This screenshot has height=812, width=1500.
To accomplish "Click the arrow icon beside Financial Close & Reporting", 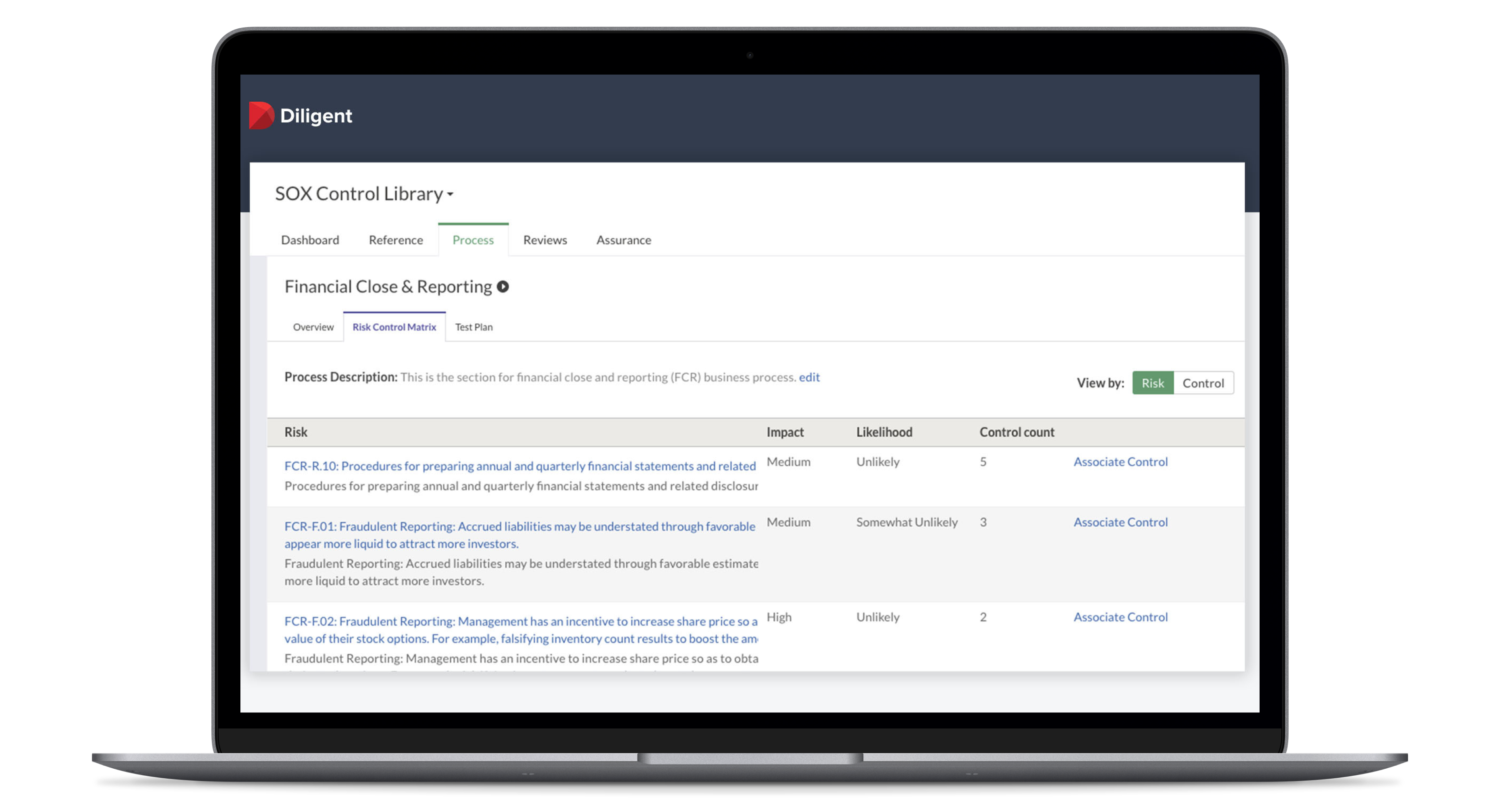I will click(502, 286).
